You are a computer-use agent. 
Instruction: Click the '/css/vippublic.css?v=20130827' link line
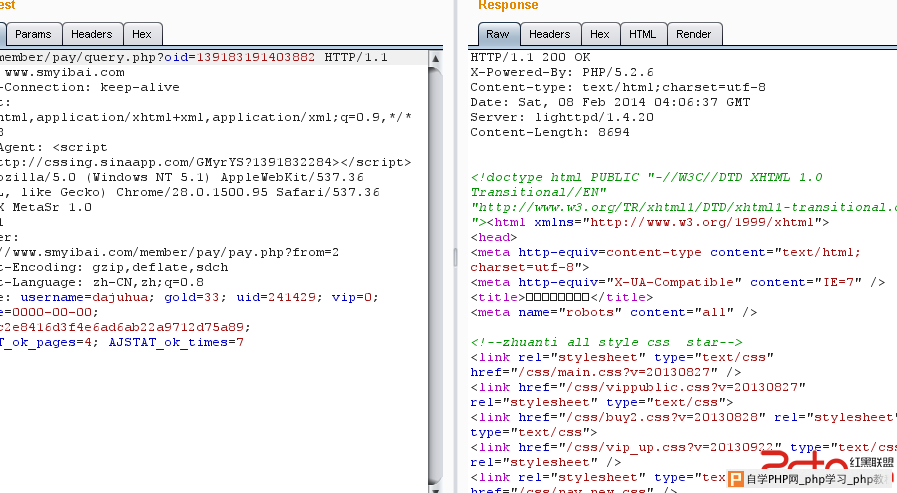coord(638,387)
